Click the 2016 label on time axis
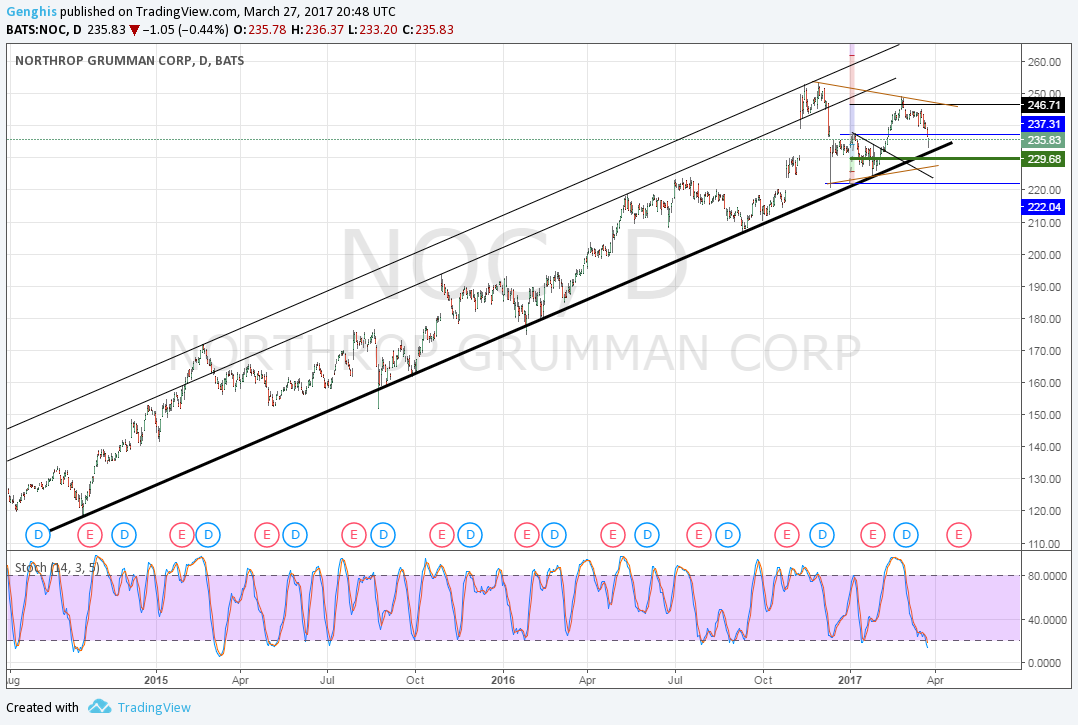 tap(503, 680)
